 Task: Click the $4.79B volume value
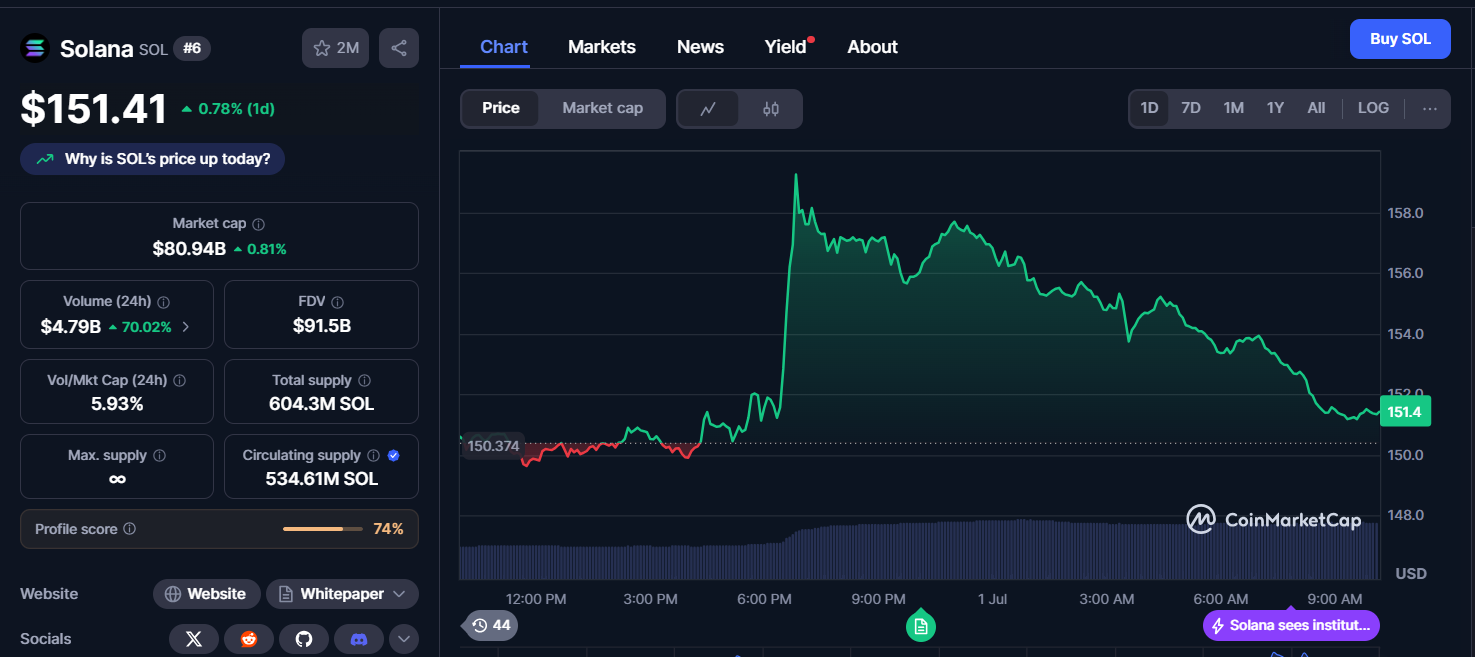(x=70, y=327)
